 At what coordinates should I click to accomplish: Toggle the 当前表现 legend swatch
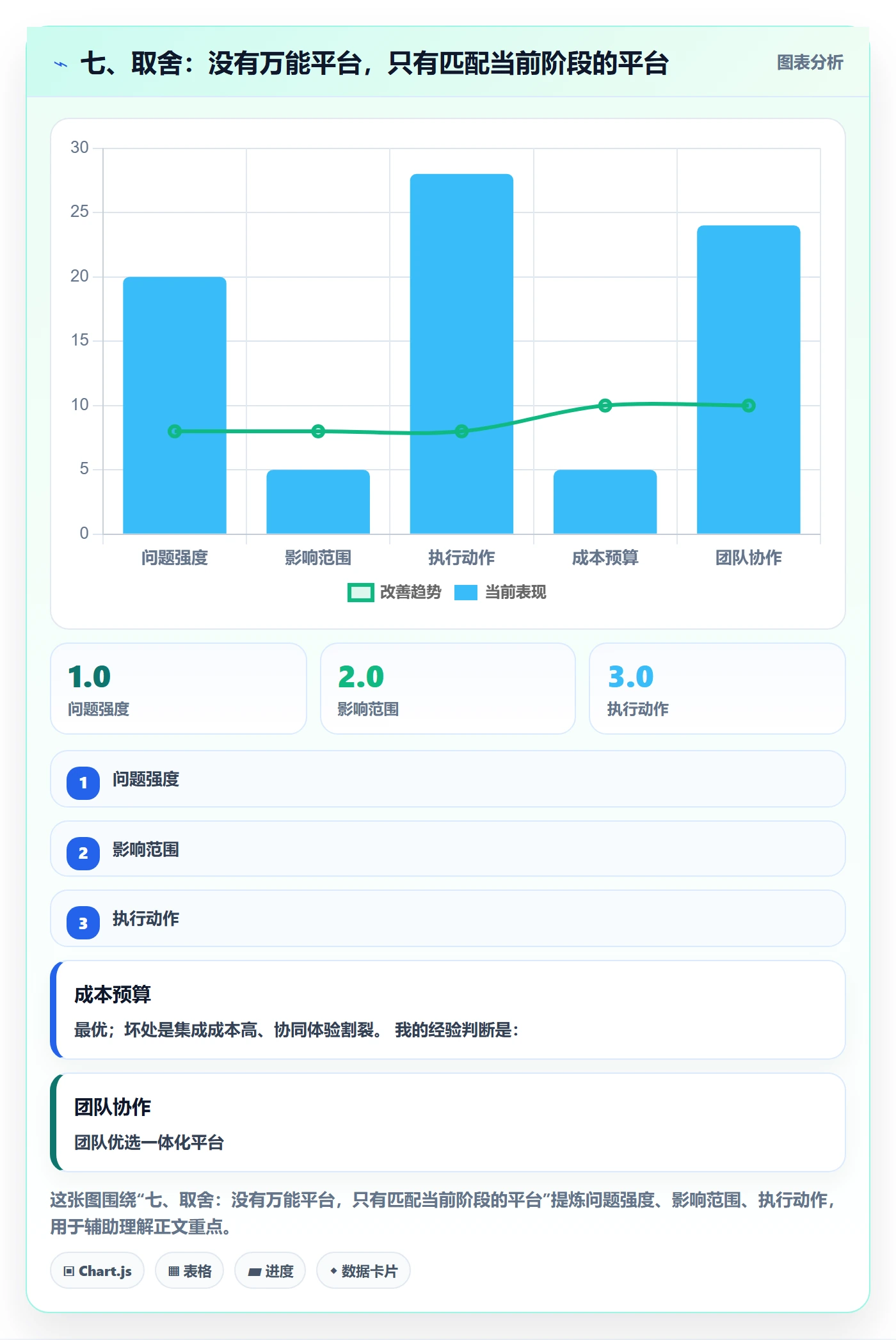[465, 593]
